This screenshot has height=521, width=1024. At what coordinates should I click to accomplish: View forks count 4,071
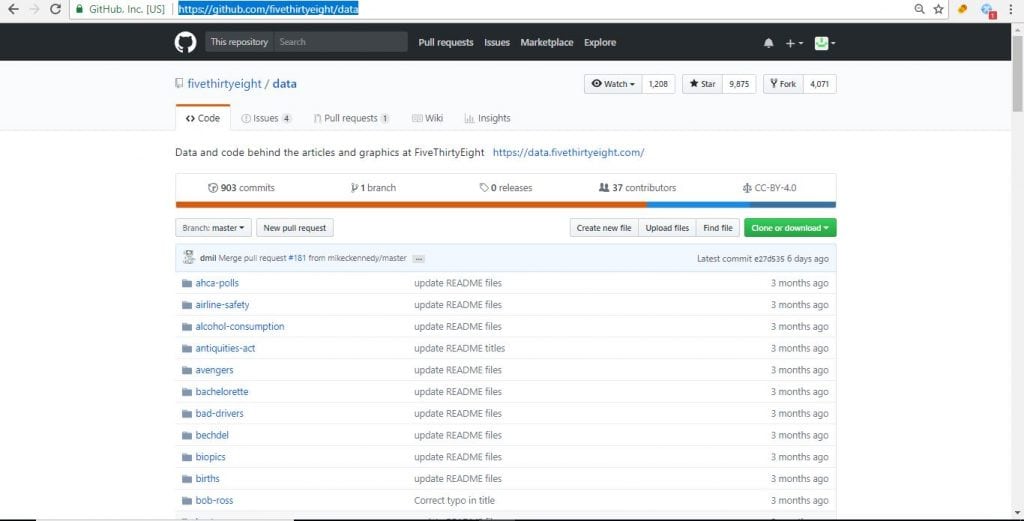(x=820, y=84)
